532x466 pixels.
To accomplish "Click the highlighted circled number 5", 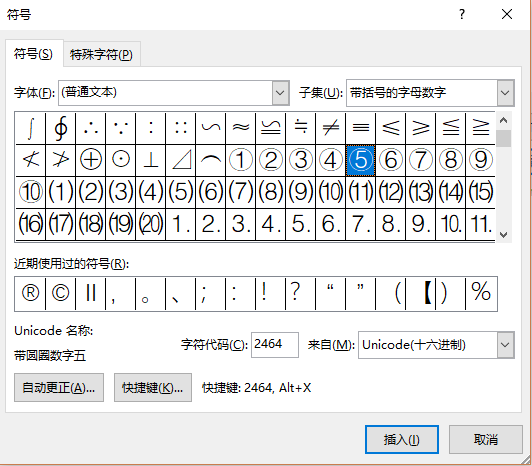I will (361, 160).
